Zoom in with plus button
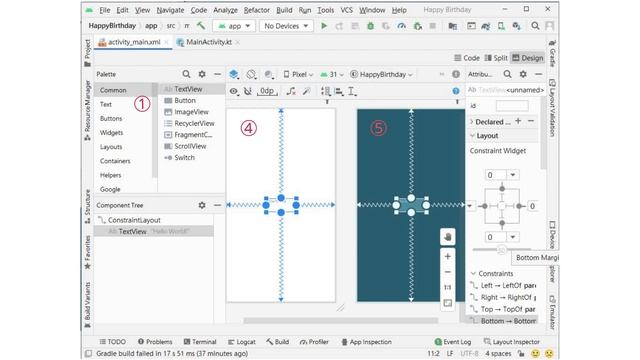This screenshot has width=640, height=360. tap(448, 256)
